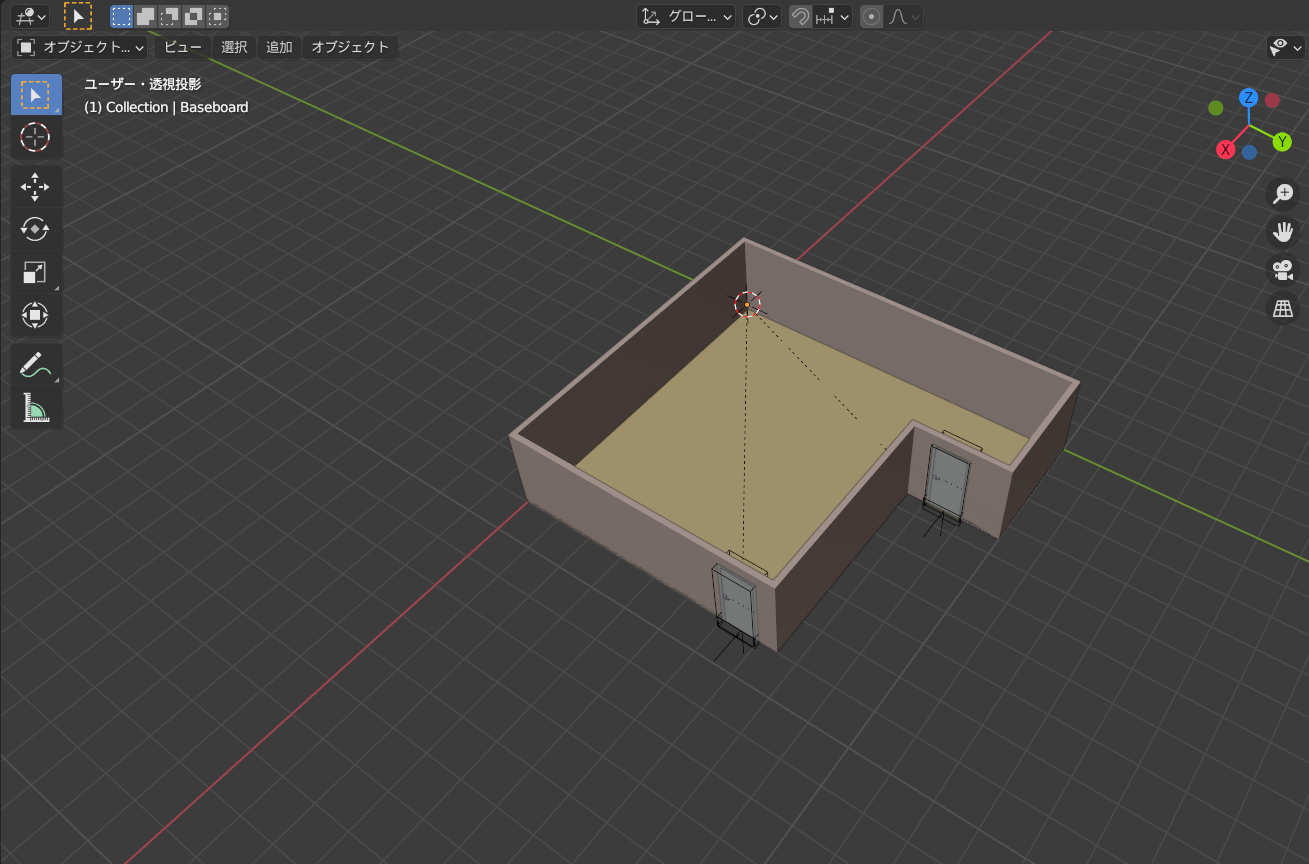Click the (1) Collection | Baseboard label

(x=166, y=107)
